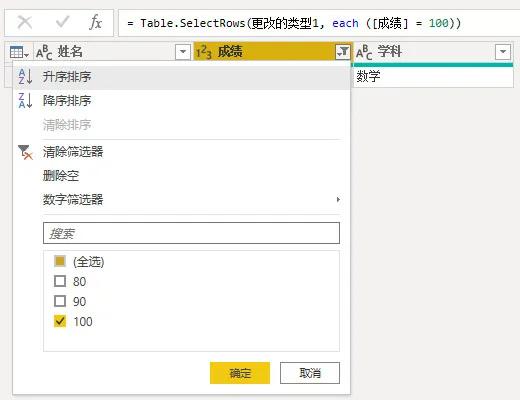Screen dimensions: 520x400
Task: Click the ABC text type icon for 学科
Action: point(364,52)
